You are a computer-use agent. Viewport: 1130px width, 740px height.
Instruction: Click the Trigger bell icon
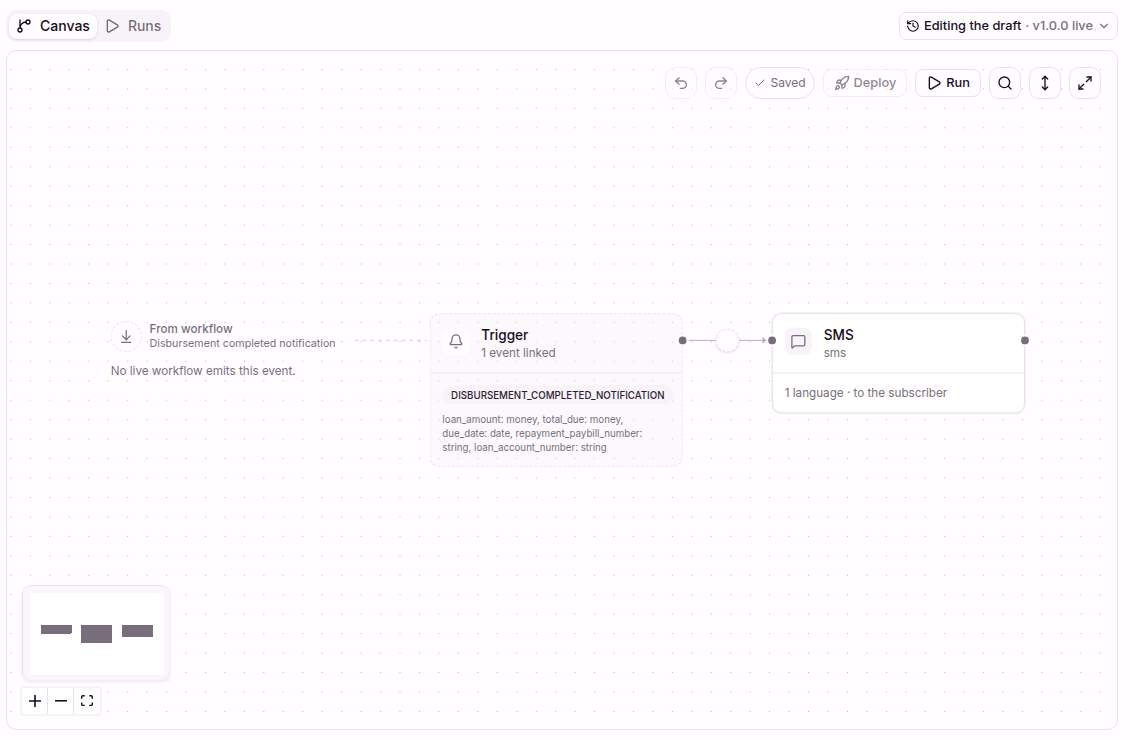(x=456, y=341)
